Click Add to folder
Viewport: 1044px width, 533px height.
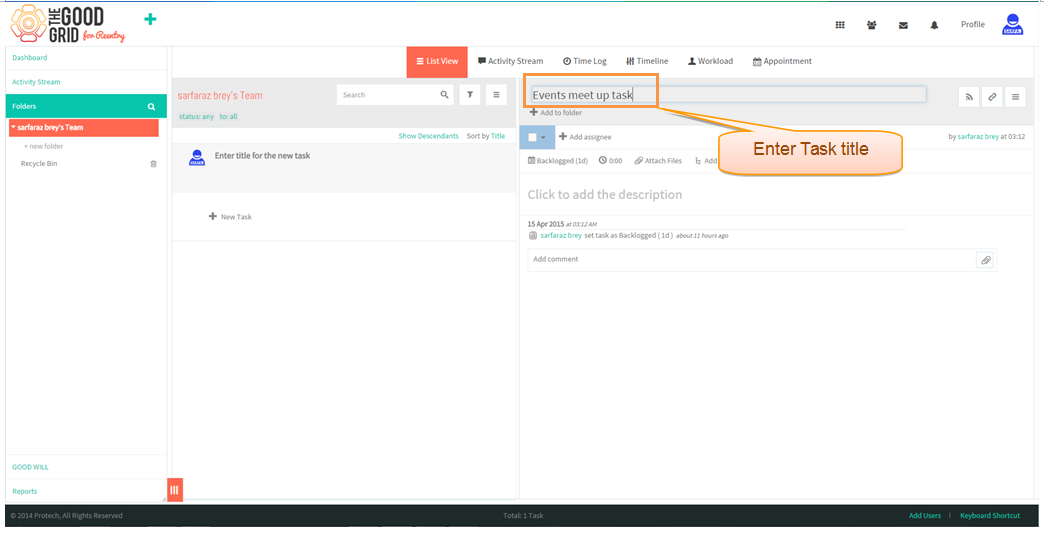[556, 112]
